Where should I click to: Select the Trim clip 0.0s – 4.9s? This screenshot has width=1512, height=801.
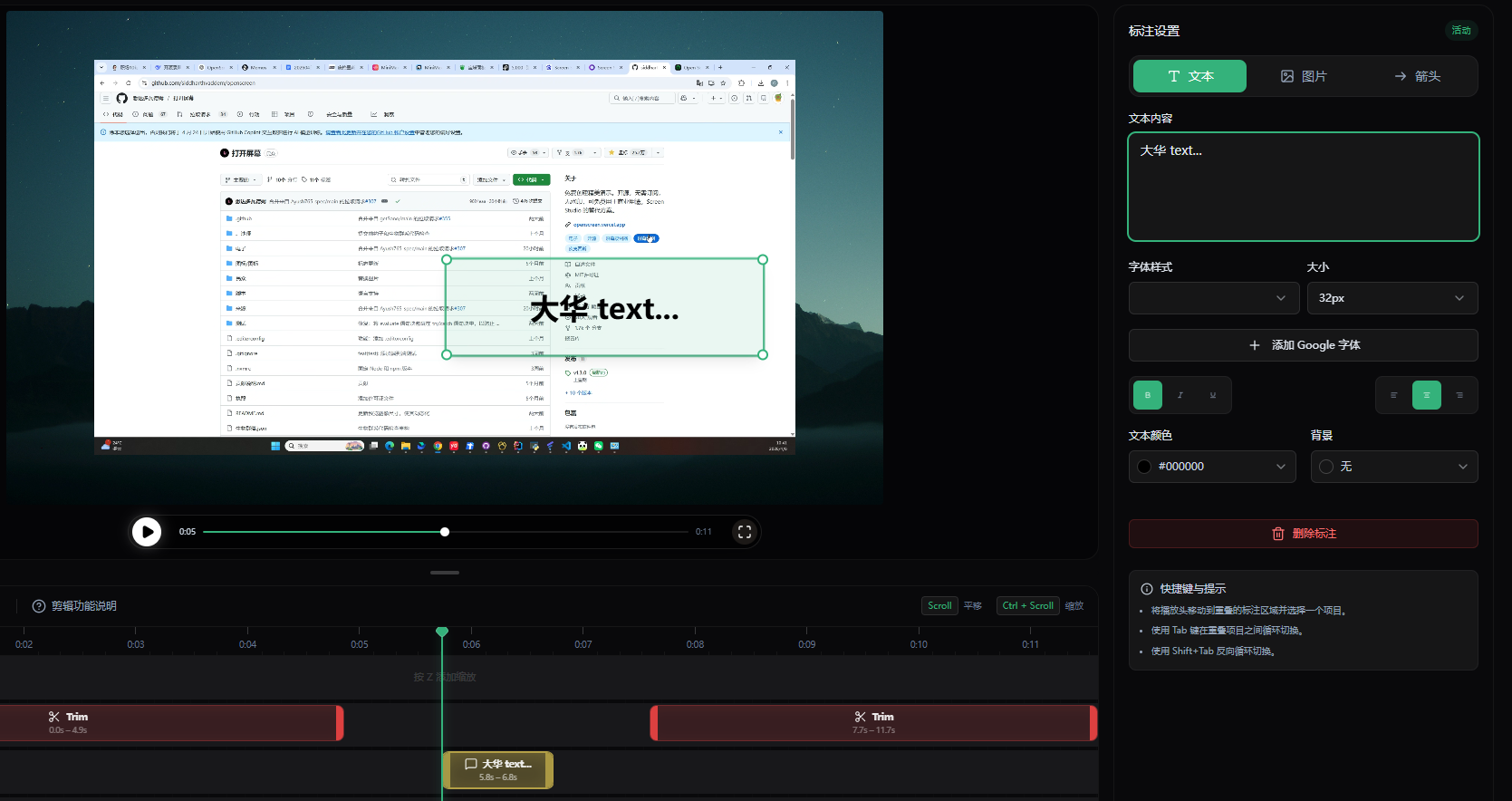click(x=171, y=723)
